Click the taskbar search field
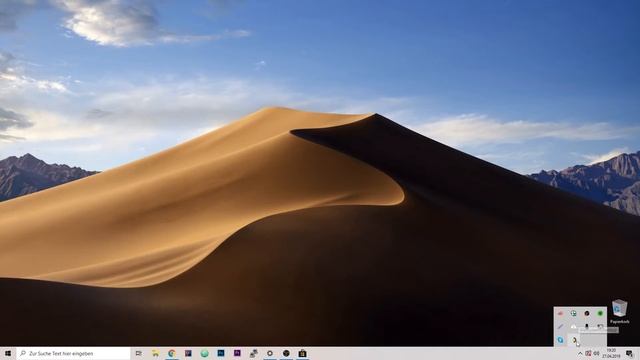 (73, 353)
